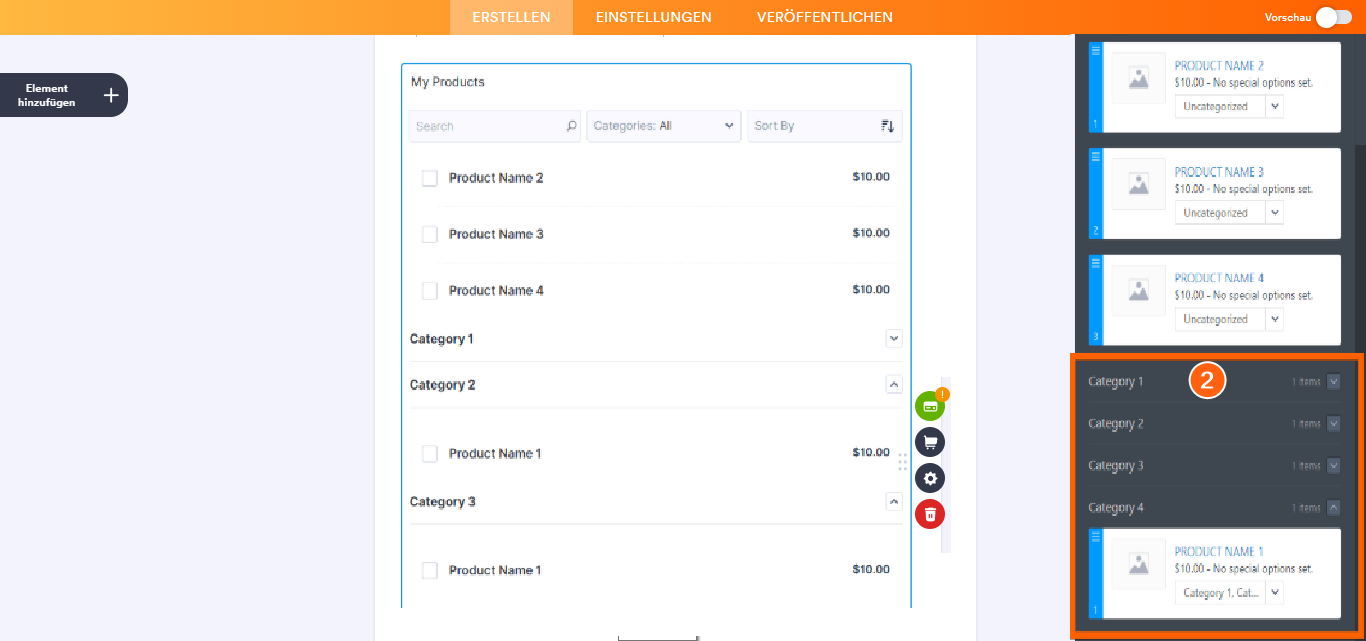The height and width of the screenshot is (641, 1366).
Task: Collapse Category 2 in the form preview
Action: (x=894, y=384)
